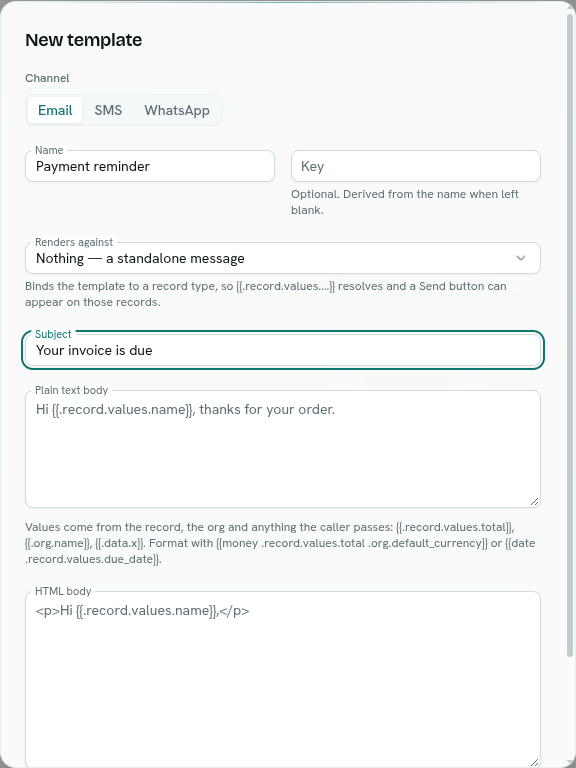Focus the optional Key input field

(x=416, y=166)
